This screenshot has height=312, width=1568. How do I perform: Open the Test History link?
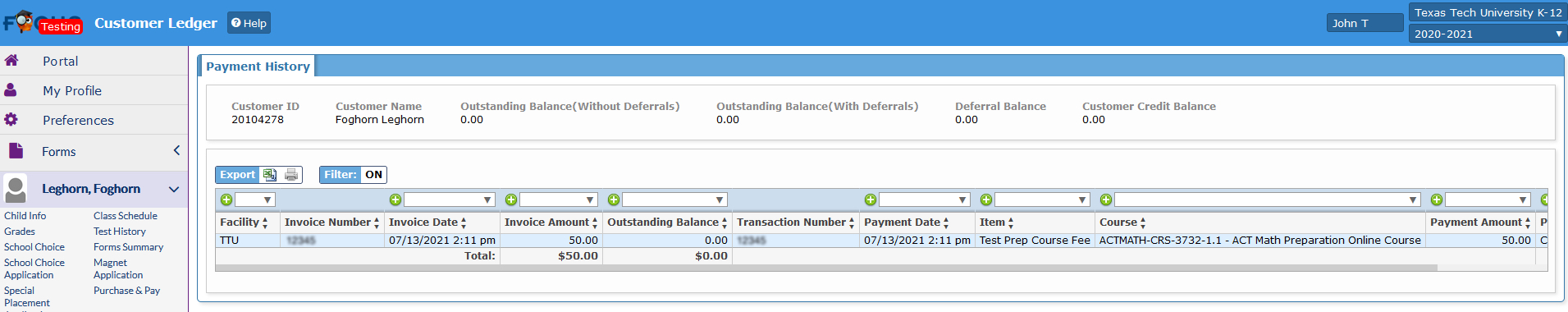click(120, 232)
